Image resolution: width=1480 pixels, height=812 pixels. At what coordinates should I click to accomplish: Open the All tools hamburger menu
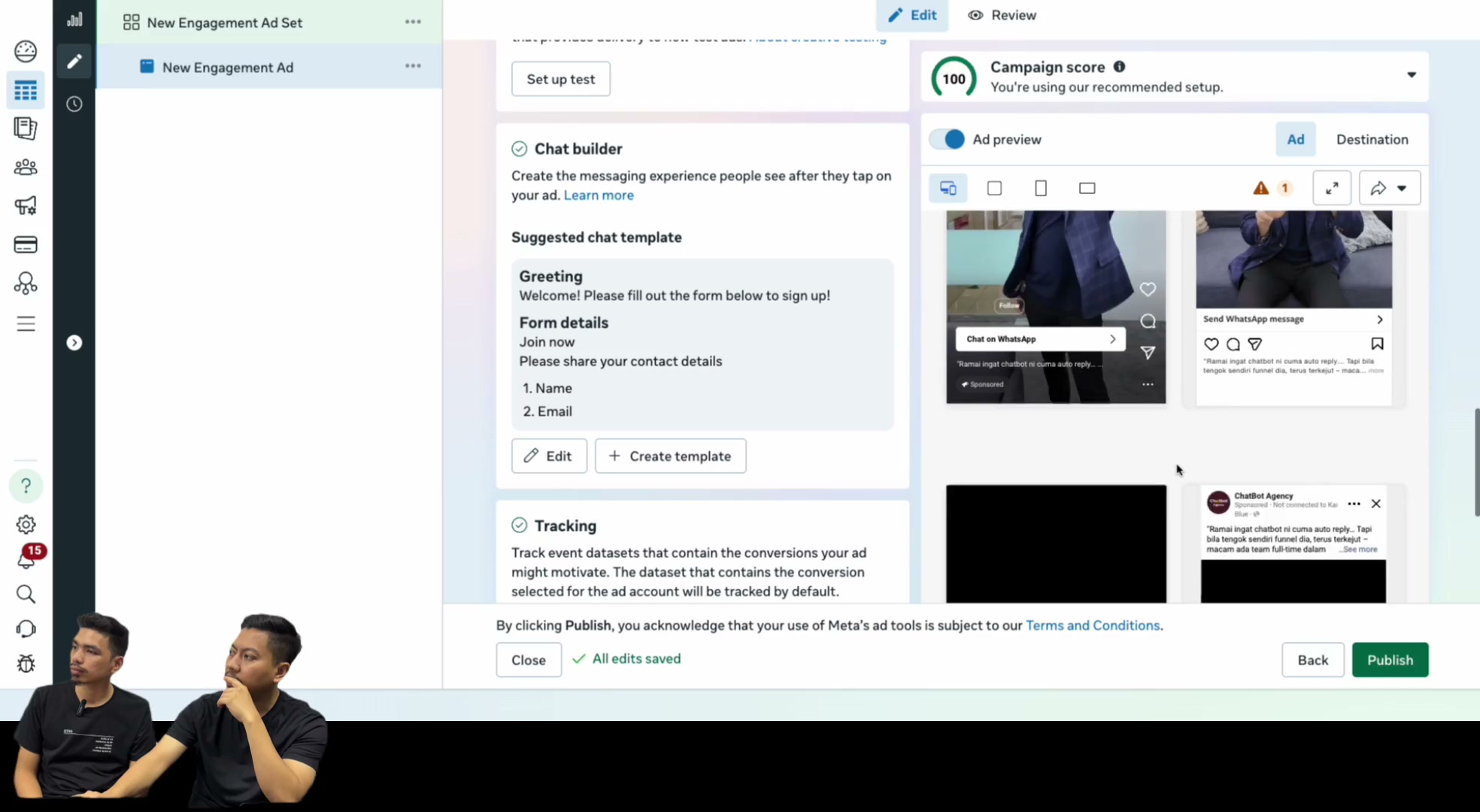26,323
